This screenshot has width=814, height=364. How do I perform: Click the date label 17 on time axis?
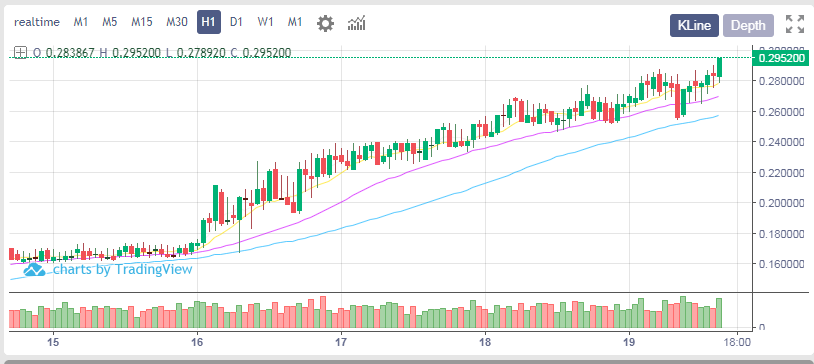341,342
